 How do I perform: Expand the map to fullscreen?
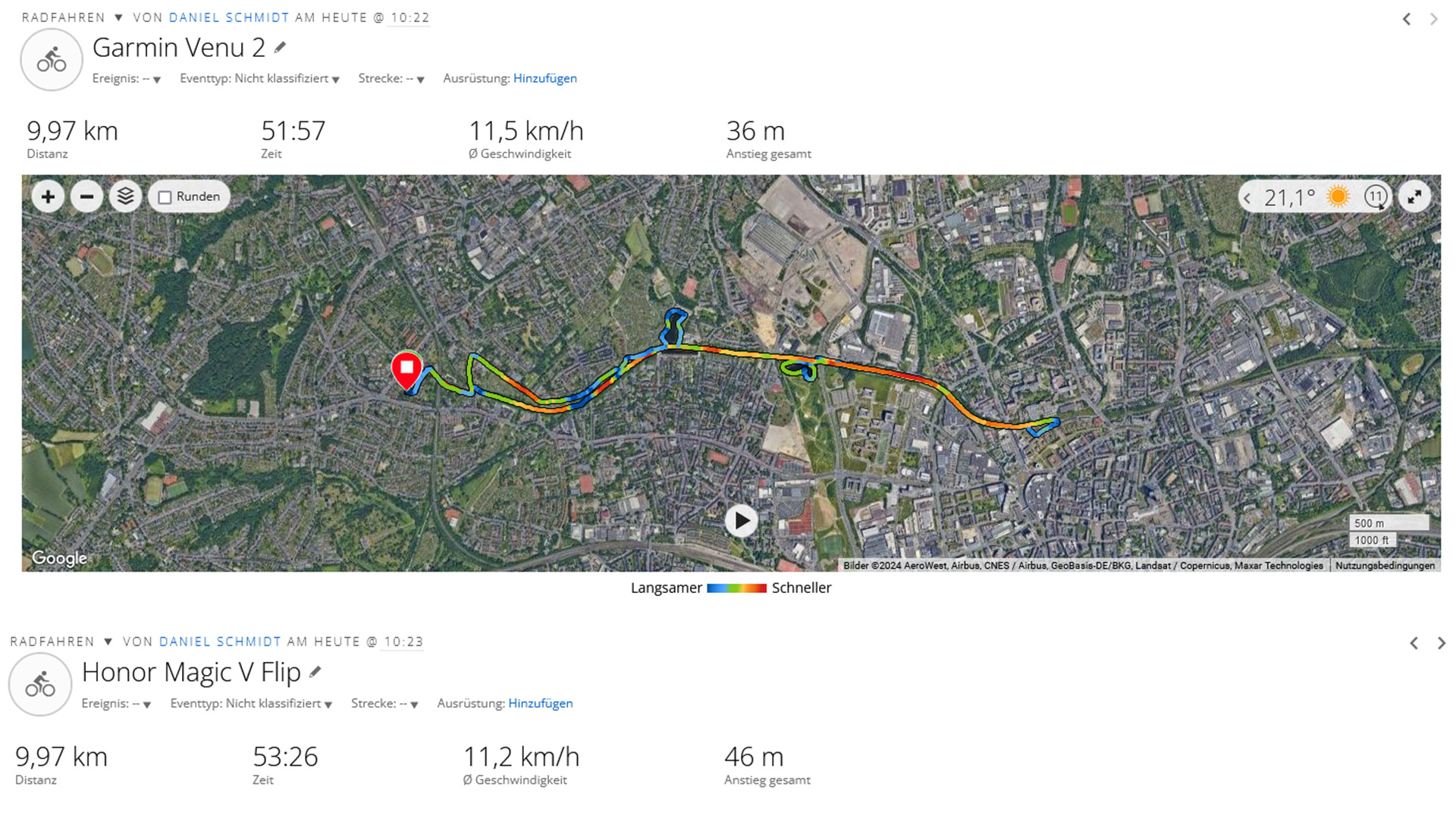[x=1414, y=197]
